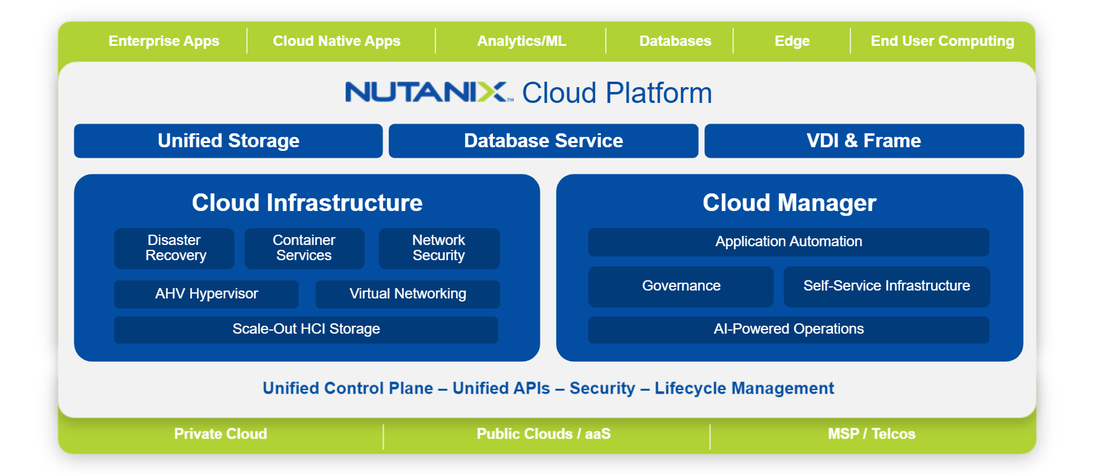Screen dimensions: 1100x473
Task: Open the Public Clouds / aaS section
Action: tap(546, 434)
